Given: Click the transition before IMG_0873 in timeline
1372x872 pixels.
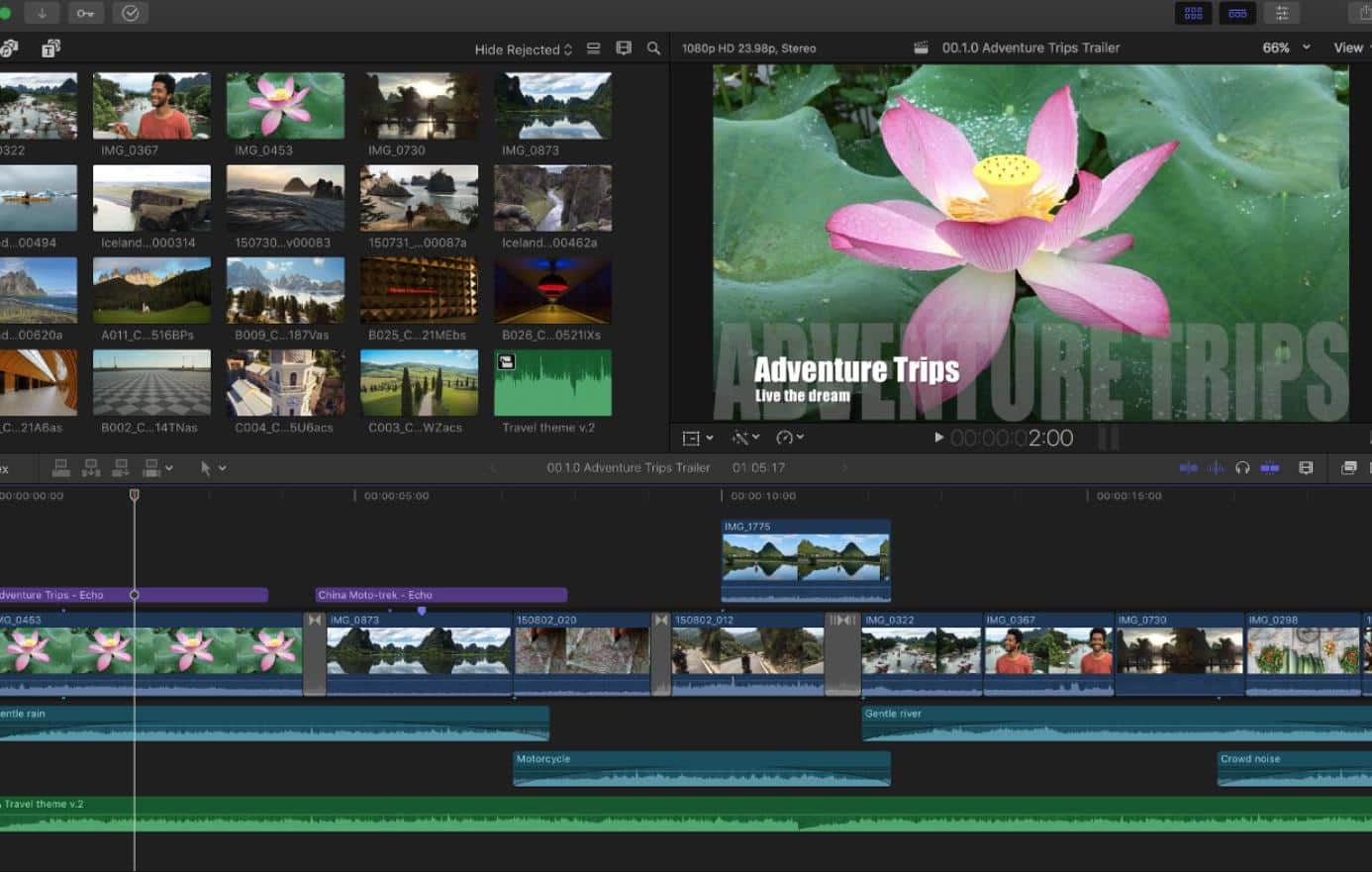Looking at the screenshot, I should [315, 653].
